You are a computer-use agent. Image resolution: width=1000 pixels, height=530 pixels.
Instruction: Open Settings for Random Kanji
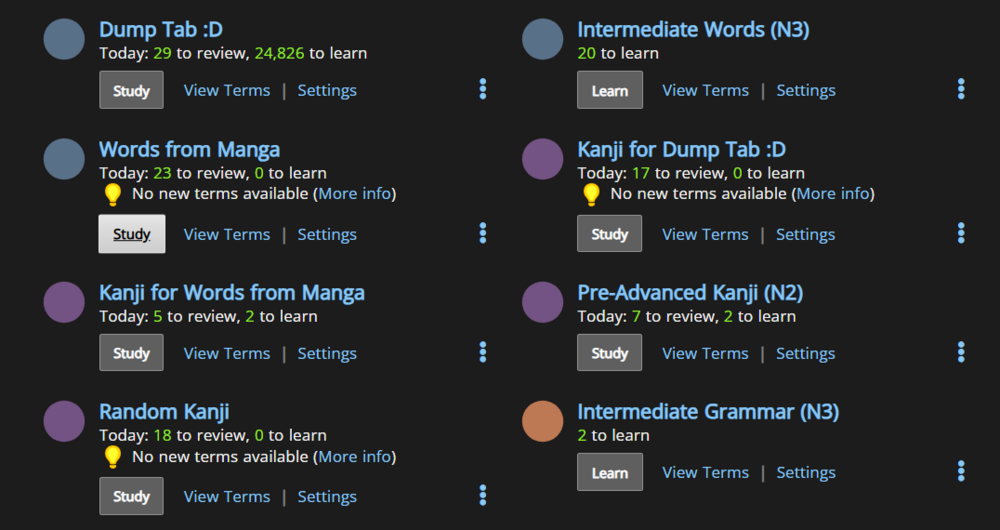pos(327,496)
